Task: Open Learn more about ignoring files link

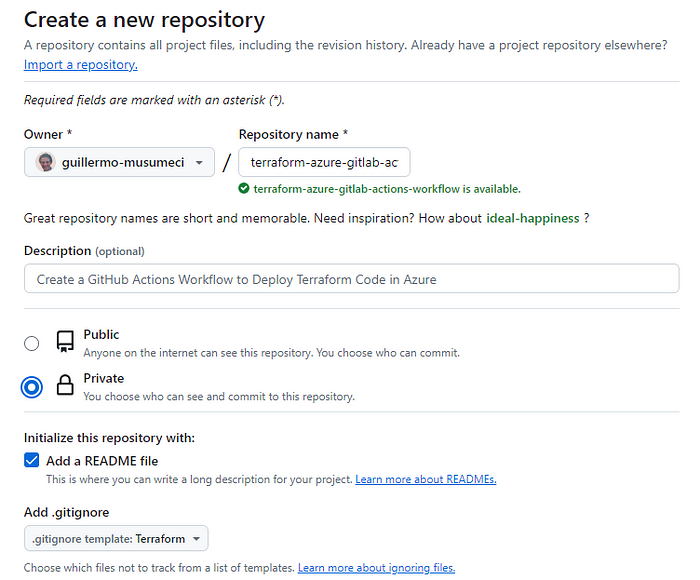Action: [x=376, y=567]
